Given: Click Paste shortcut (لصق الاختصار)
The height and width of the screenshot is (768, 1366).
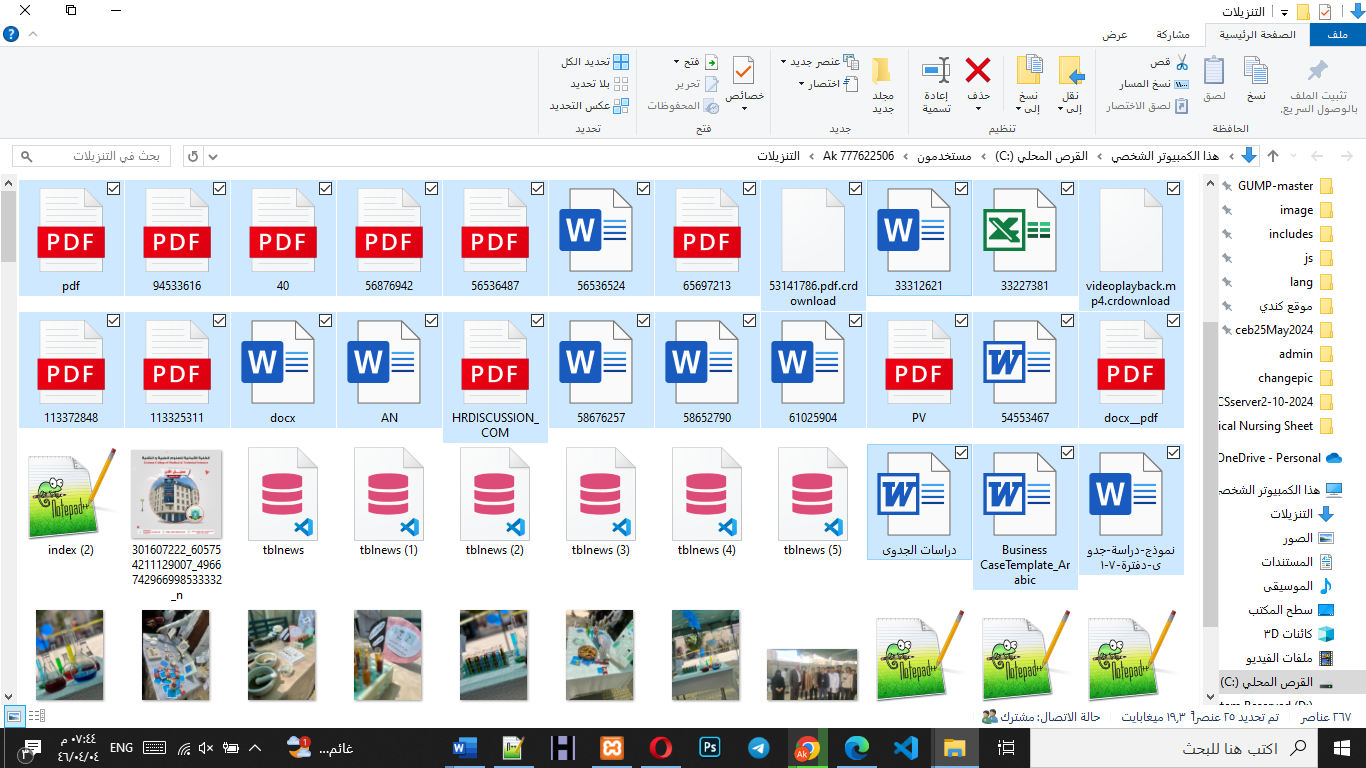Looking at the screenshot, I should click(1148, 105).
